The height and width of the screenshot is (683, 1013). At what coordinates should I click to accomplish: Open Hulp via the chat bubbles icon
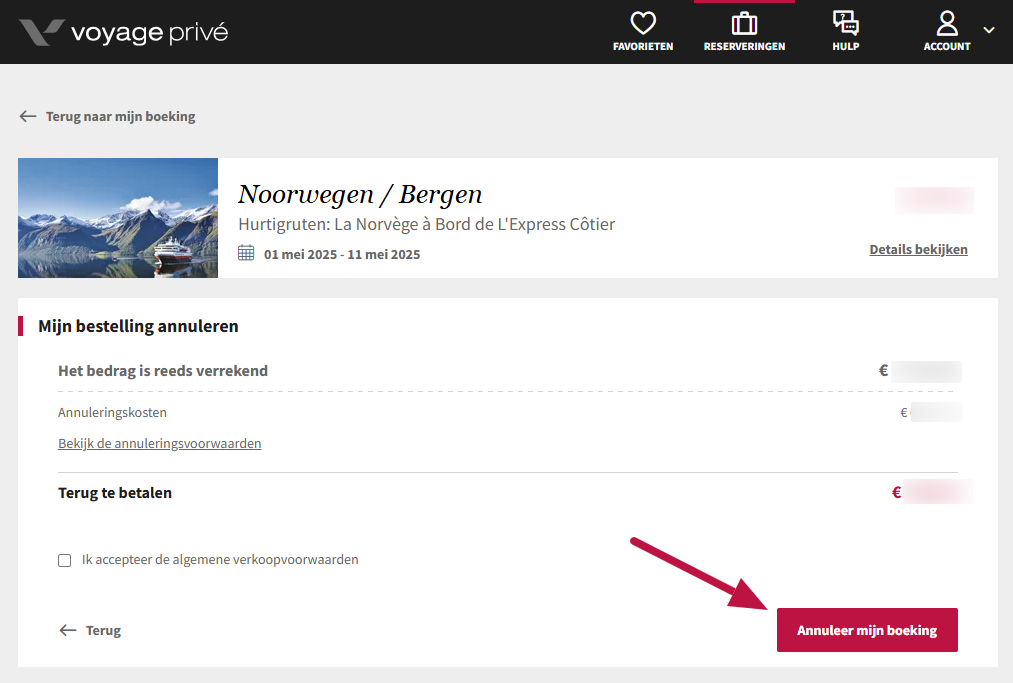(845, 23)
